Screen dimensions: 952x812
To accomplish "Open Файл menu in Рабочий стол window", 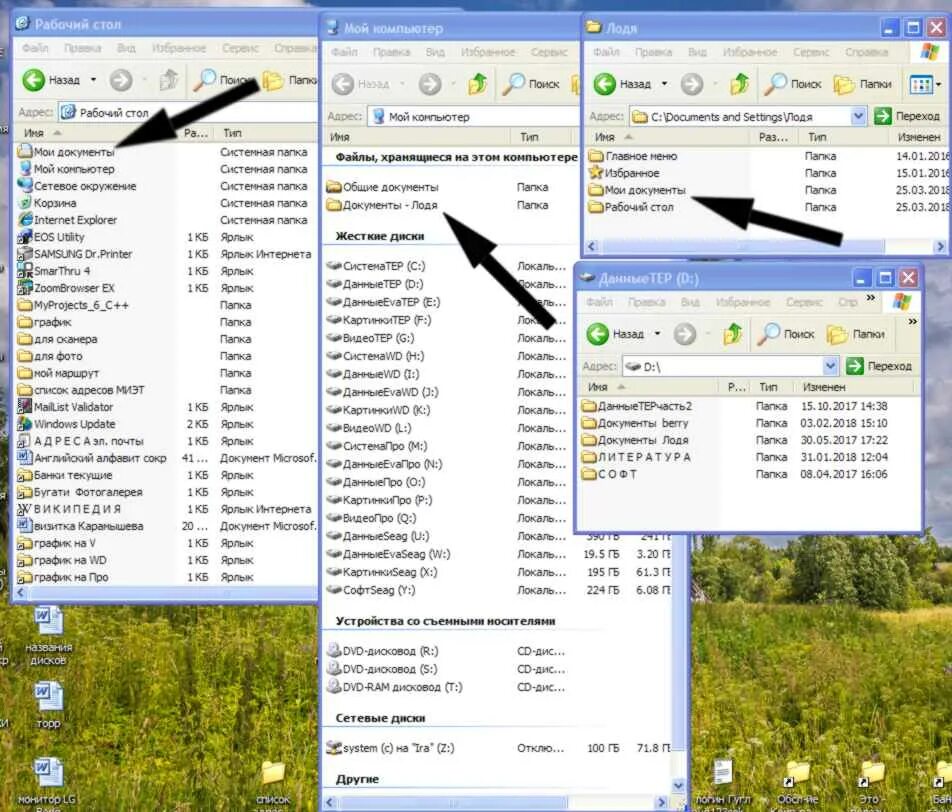I will 35,48.
